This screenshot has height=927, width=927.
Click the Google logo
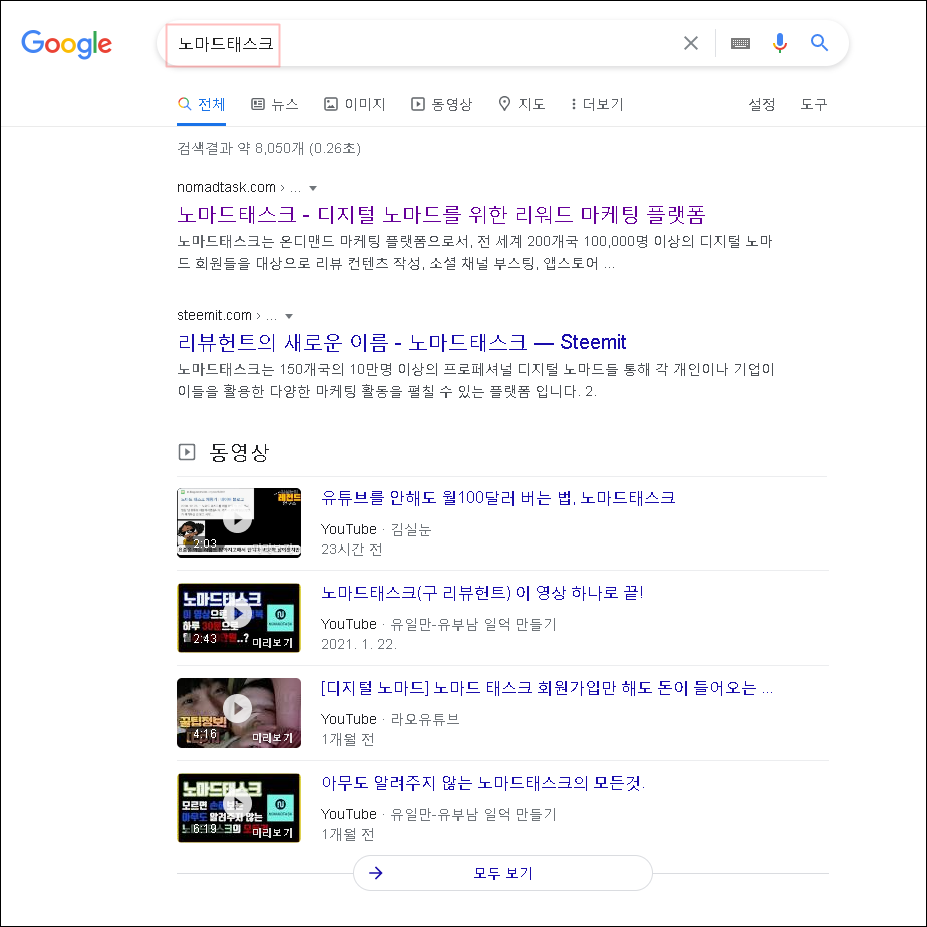click(66, 44)
